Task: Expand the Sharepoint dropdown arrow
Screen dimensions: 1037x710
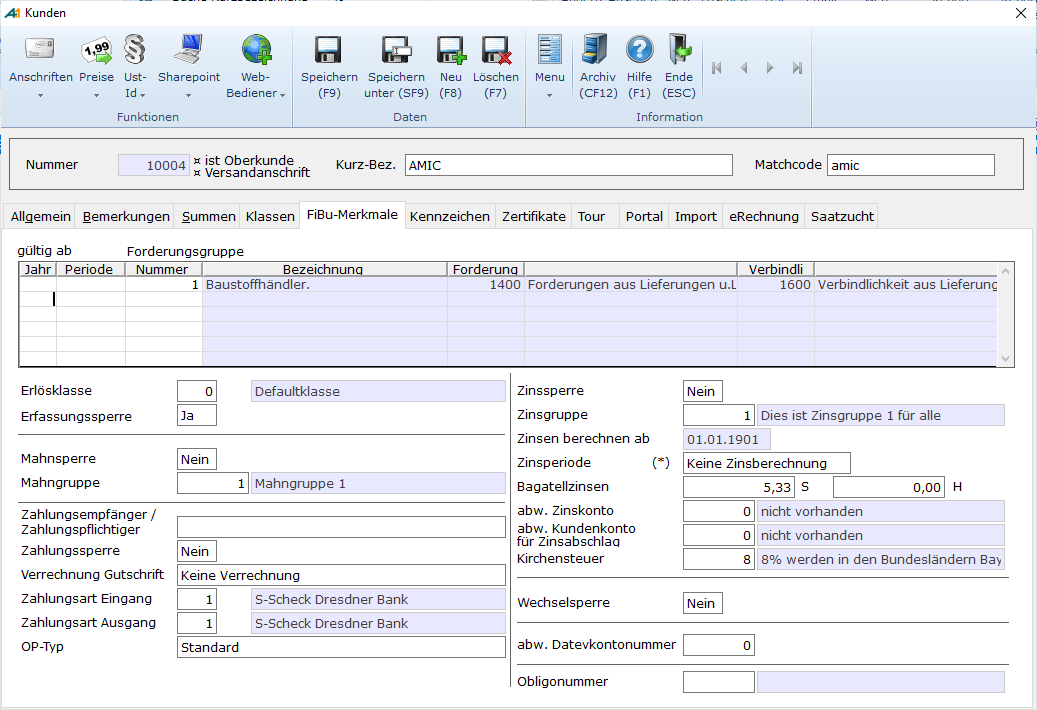Action: (x=188, y=96)
